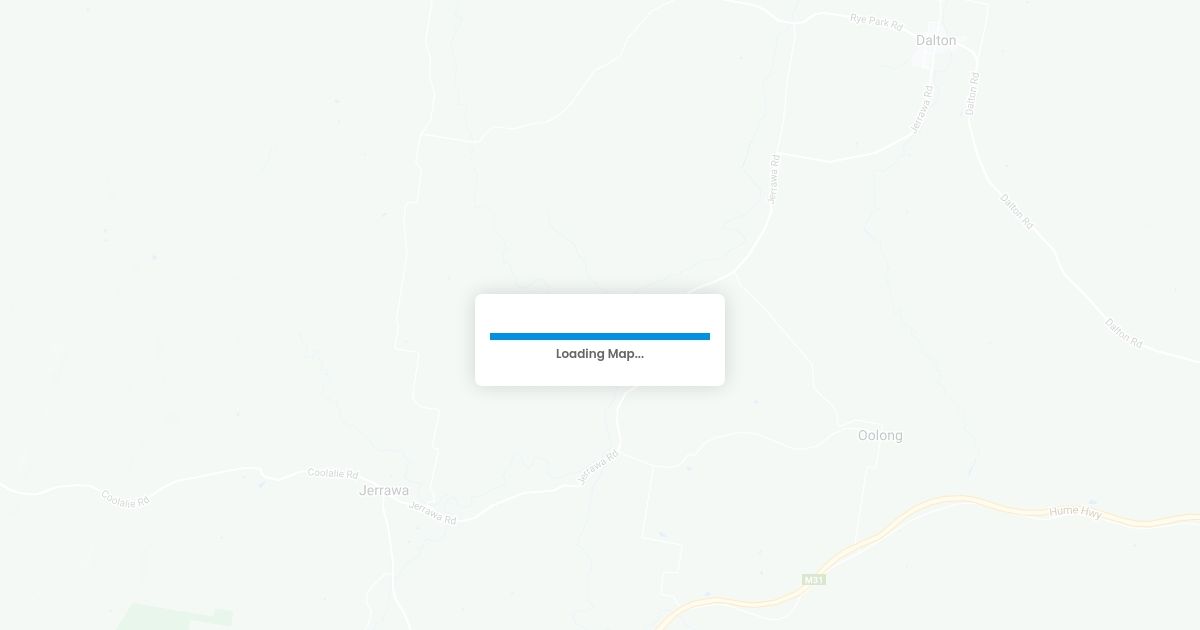Select the Dalton town label
The image size is (1200, 630).
click(936, 41)
